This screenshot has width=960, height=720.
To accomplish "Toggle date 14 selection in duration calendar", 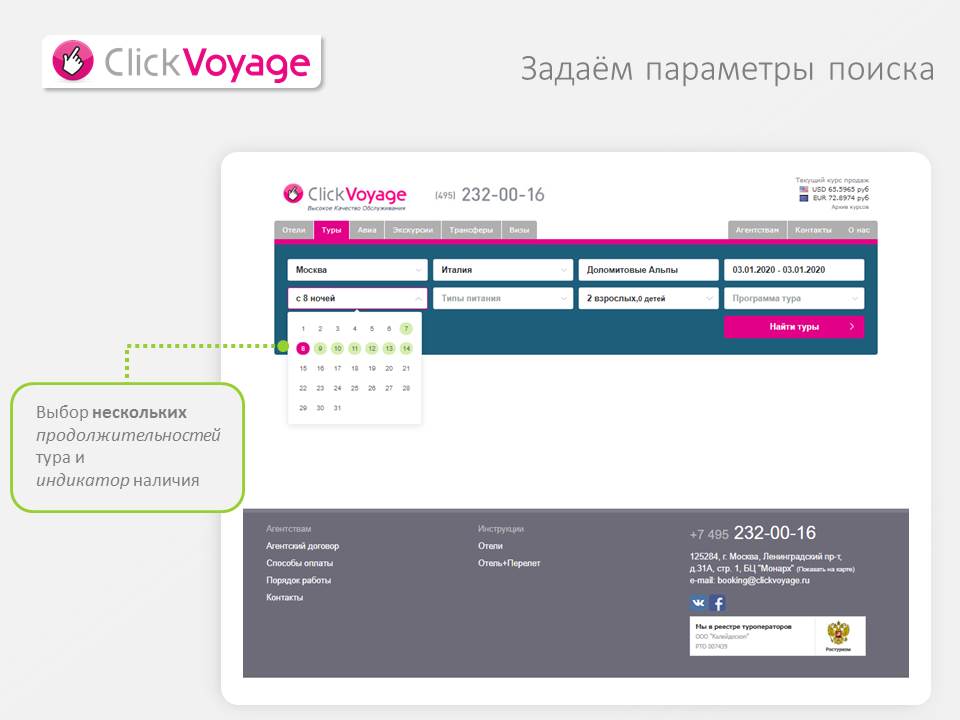I will 407,347.
